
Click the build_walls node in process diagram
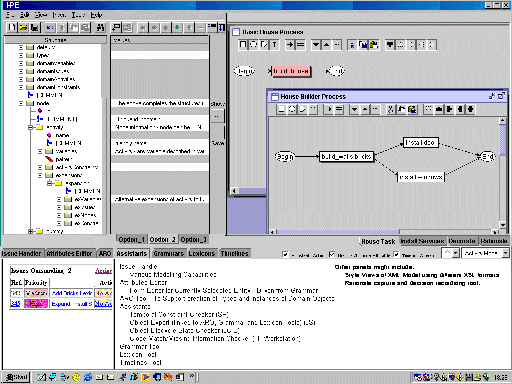[346, 156]
